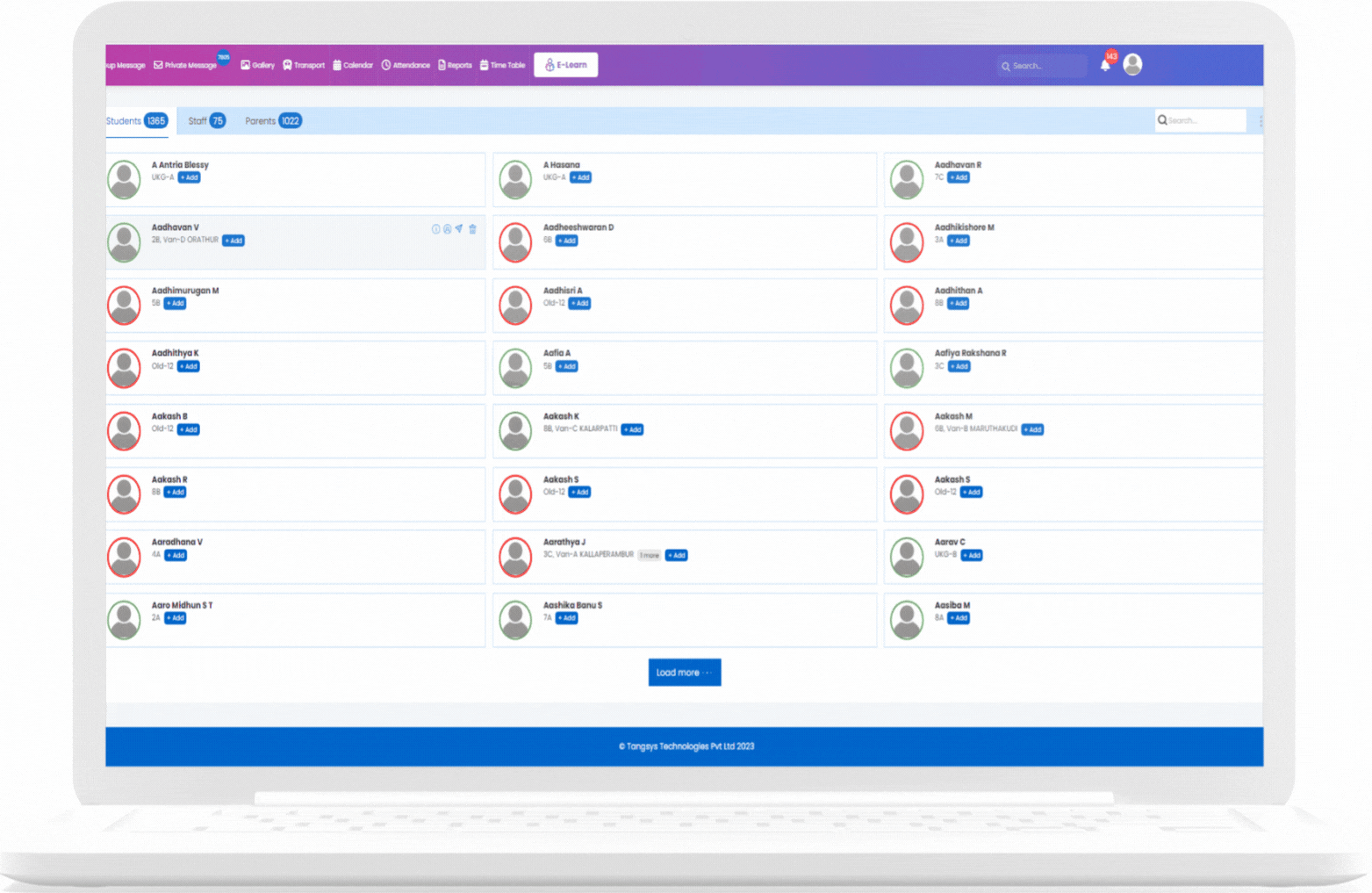Switch to the Staff tab
The height and width of the screenshot is (893, 1372).
[206, 121]
